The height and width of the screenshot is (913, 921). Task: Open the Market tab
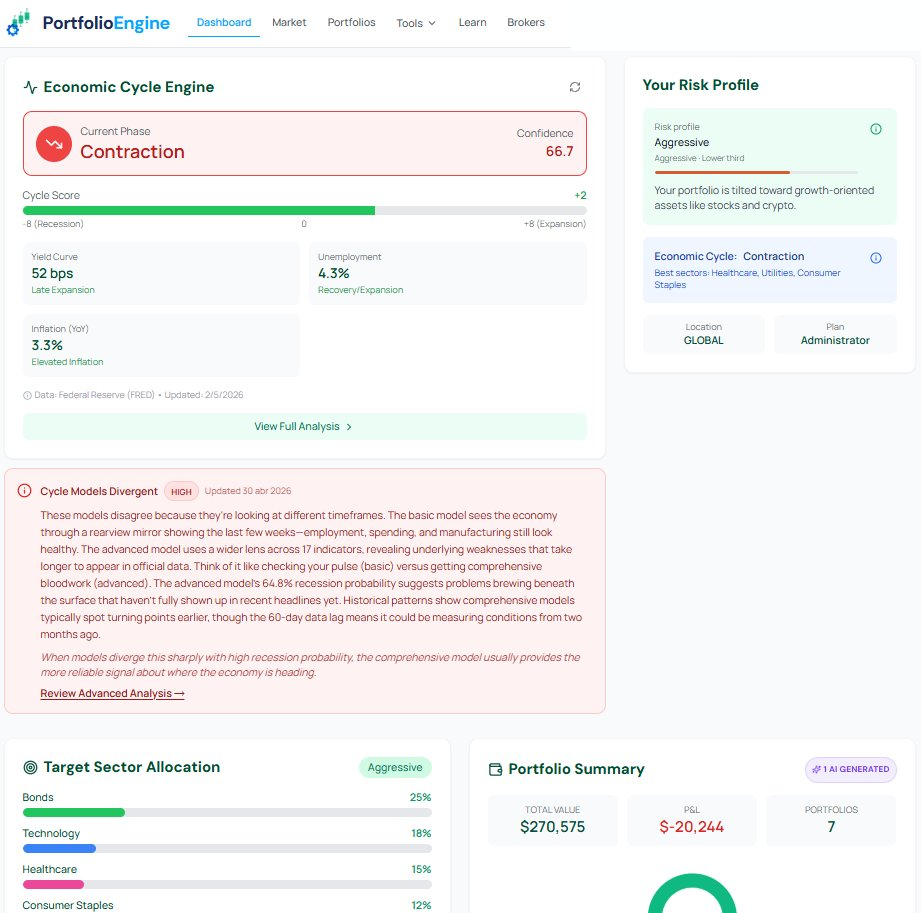289,22
